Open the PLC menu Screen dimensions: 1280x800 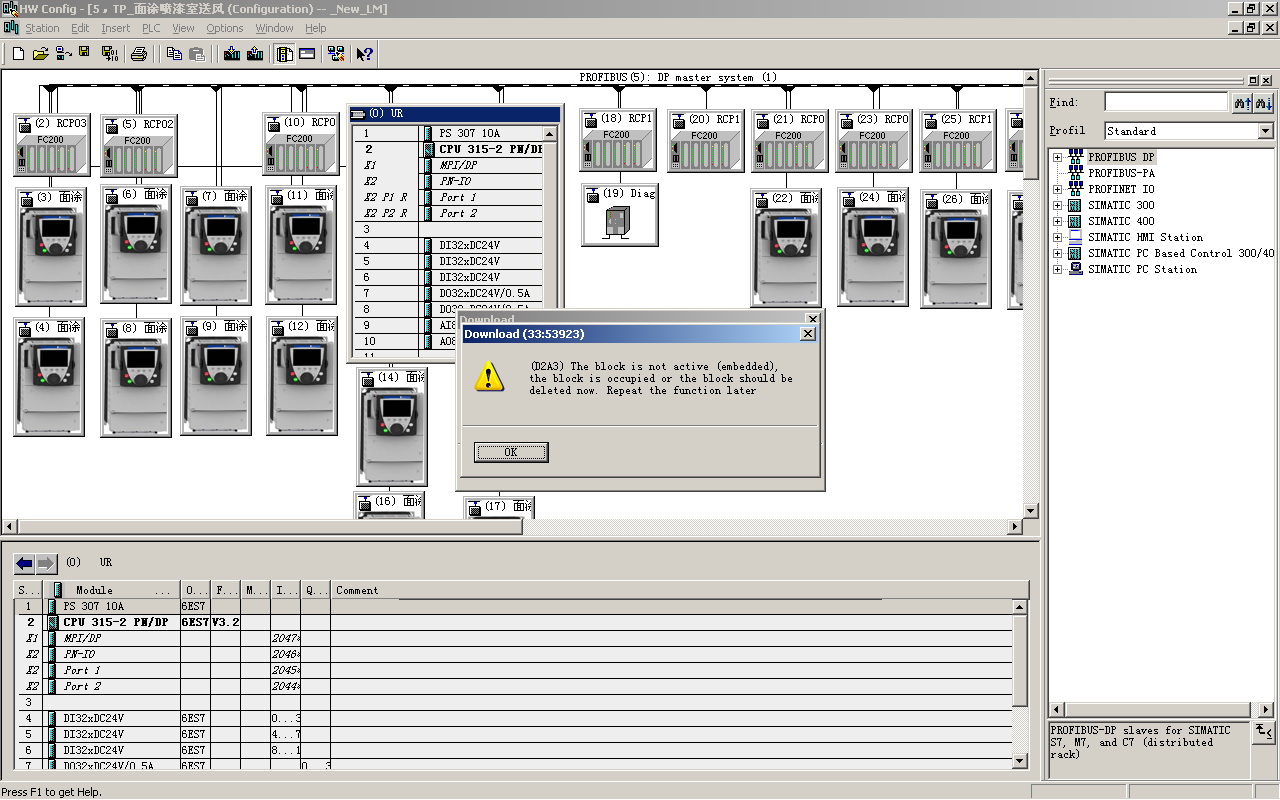[x=151, y=28]
